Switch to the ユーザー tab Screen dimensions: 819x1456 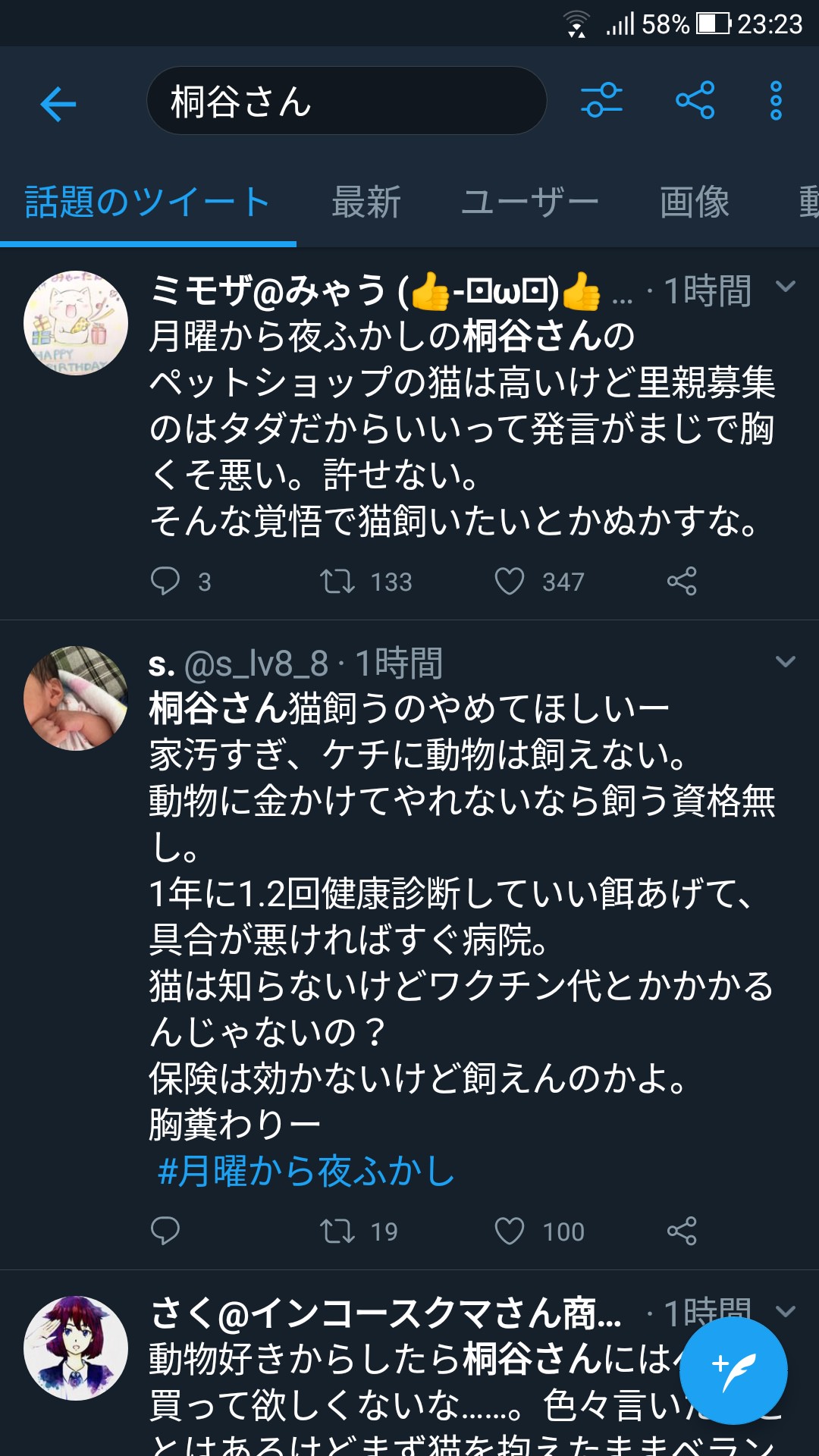pos(530,202)
